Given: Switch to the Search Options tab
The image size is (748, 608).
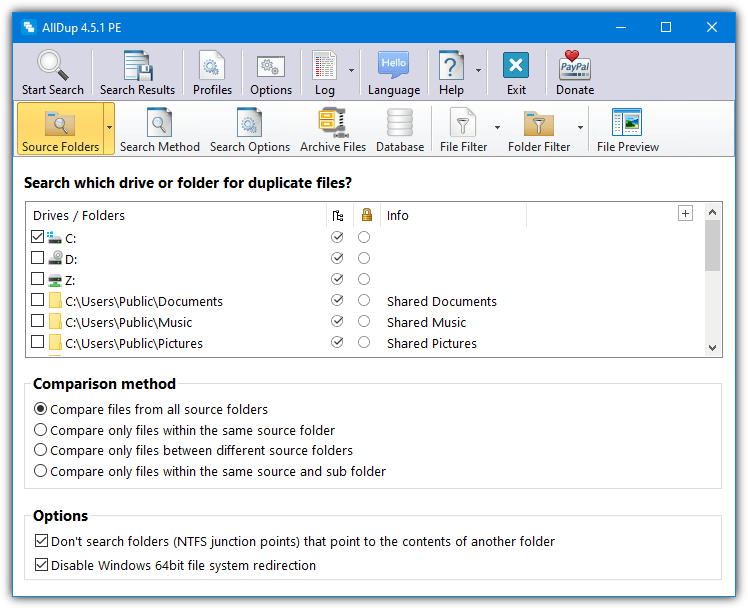Looking at the screenshot, I should click(x=249, y=130).
